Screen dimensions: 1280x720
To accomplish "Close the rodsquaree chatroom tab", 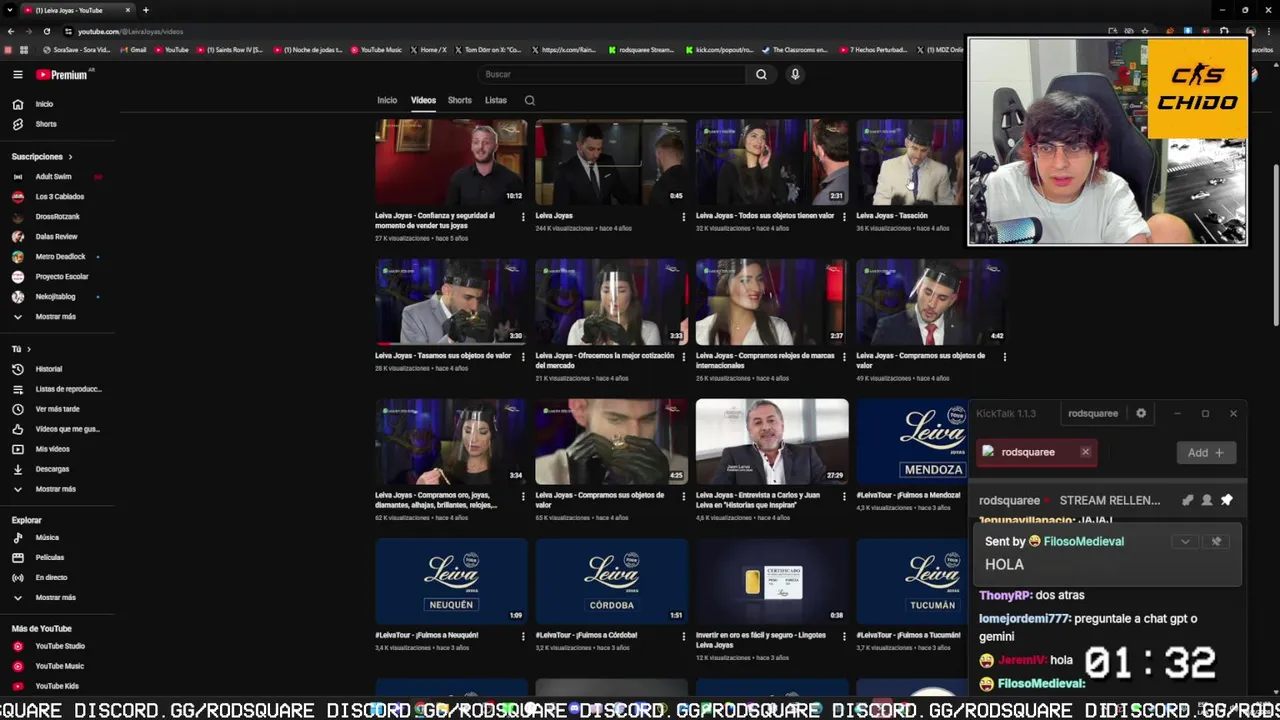I will [1085, 452].
